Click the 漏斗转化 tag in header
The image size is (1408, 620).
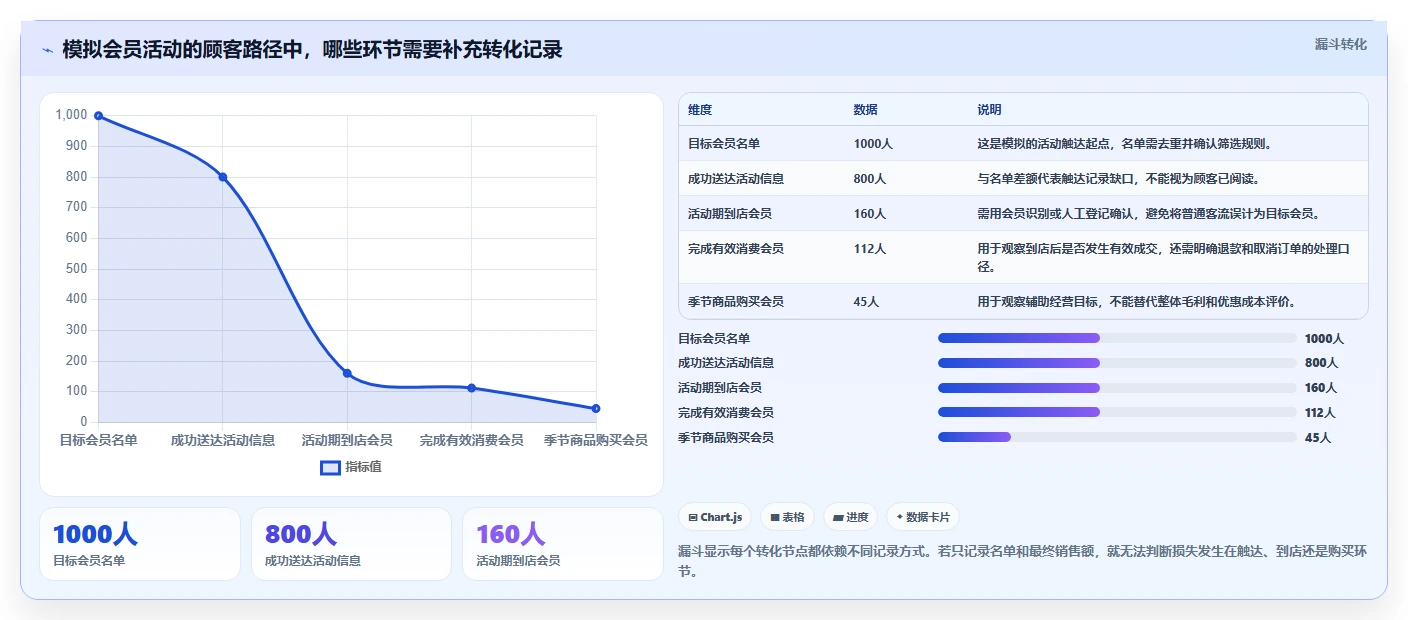coord(1340,44)
